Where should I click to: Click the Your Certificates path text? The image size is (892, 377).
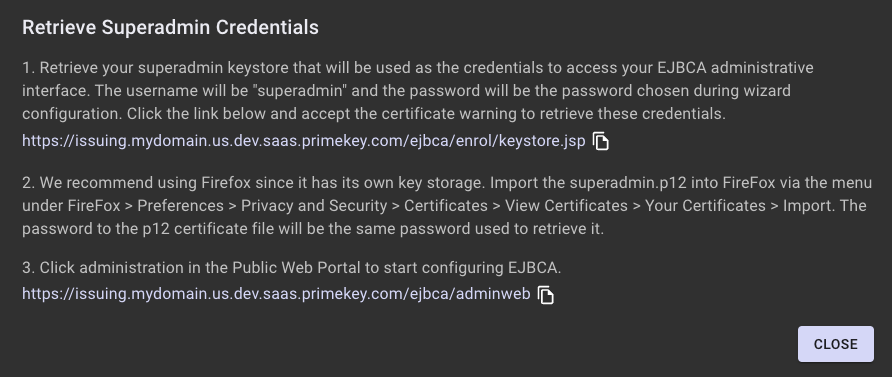tap(705, 206)
